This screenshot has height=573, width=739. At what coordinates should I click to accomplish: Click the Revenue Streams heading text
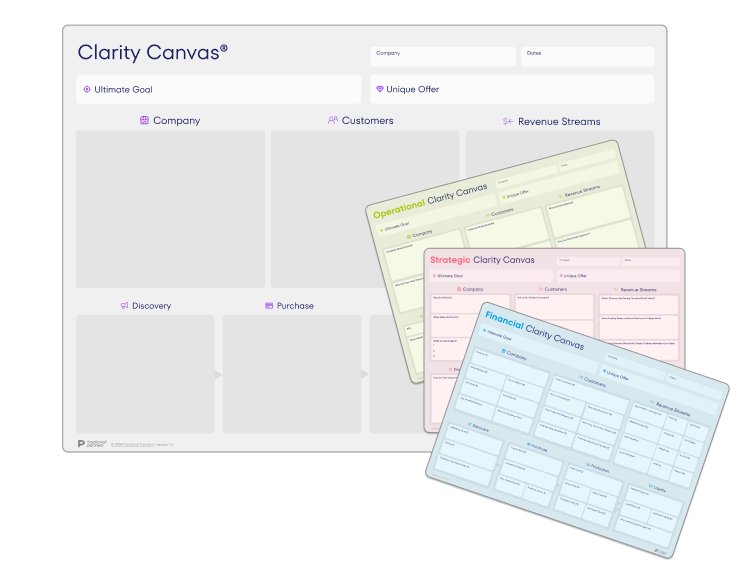(x=559, y=122)
